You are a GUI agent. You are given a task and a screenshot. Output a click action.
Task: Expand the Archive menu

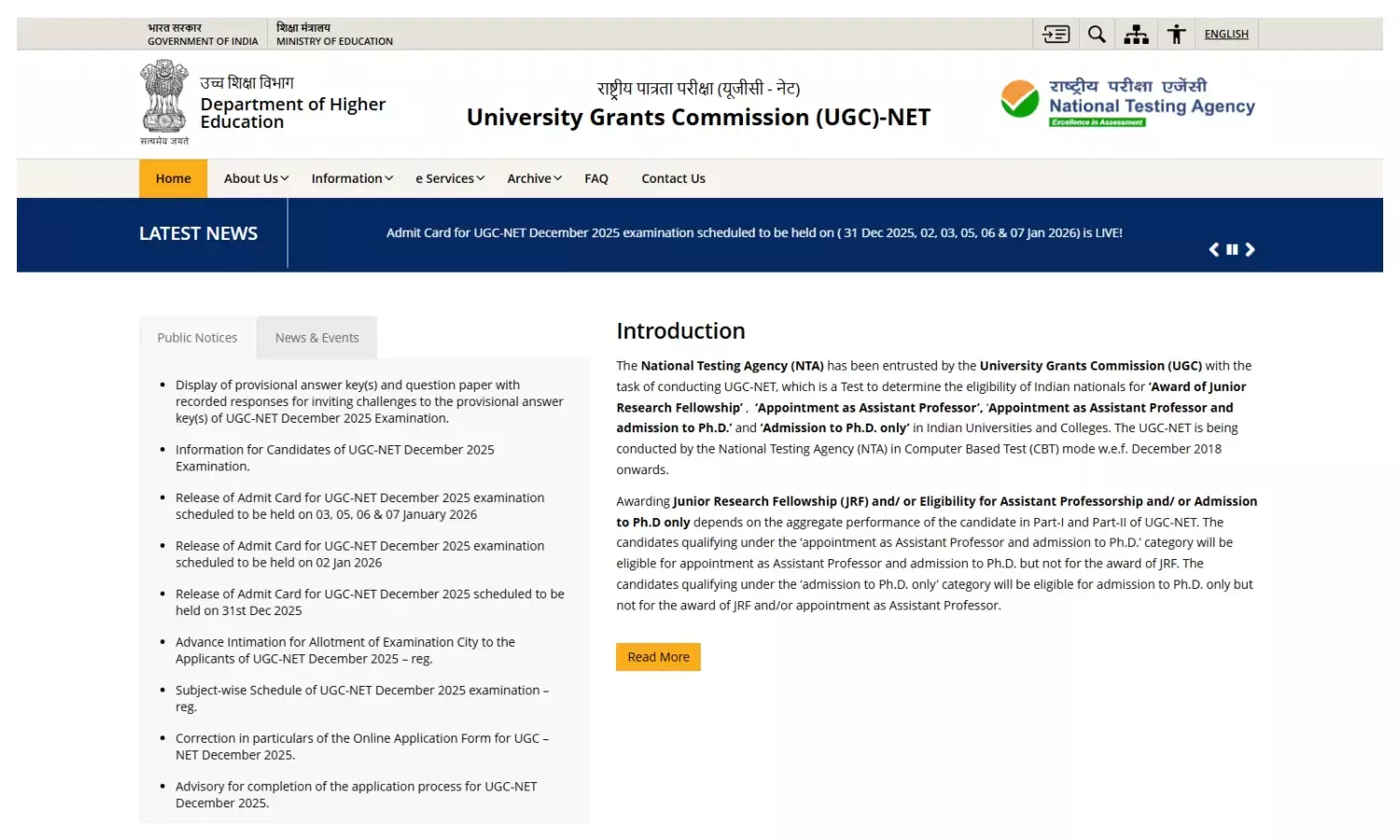(x=534, y=178)
